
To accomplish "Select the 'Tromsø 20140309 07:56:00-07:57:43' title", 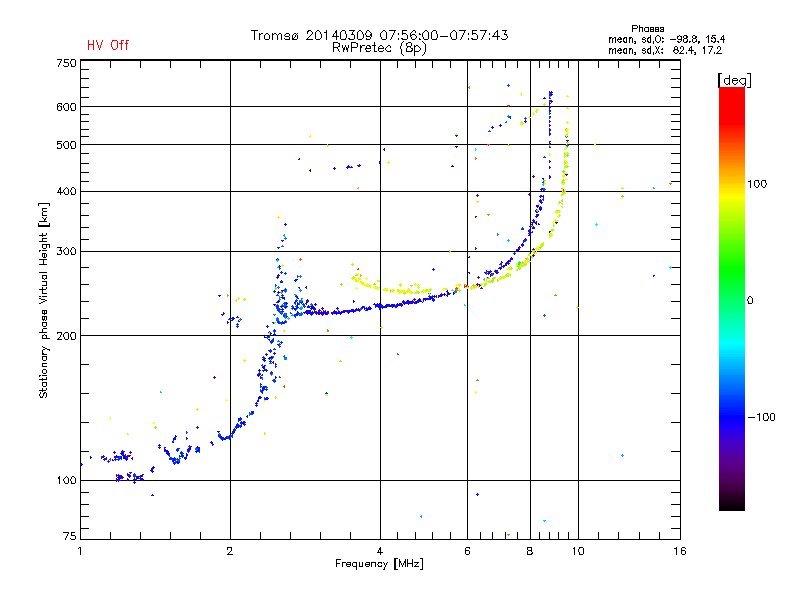I will coord(379,35).
